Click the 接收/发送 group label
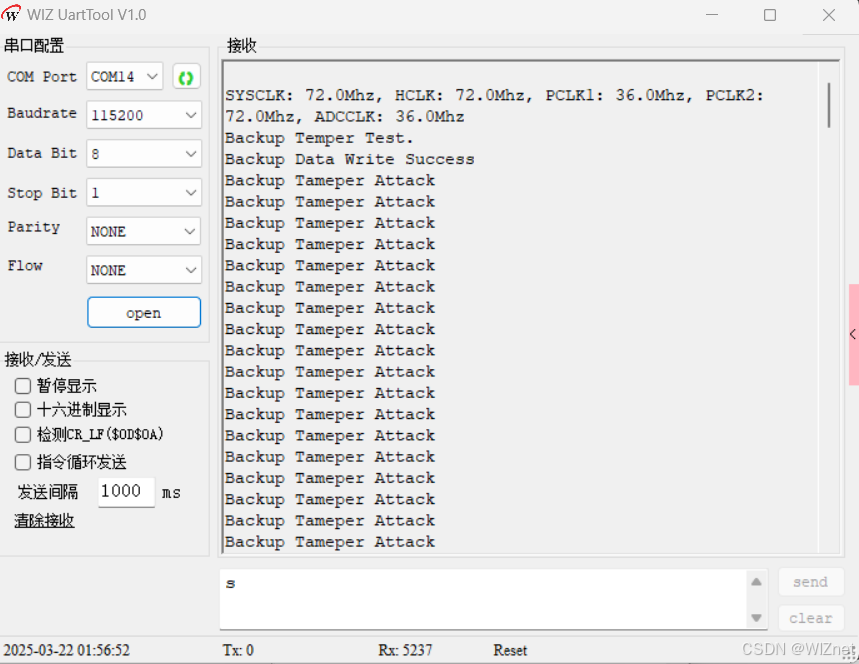The height and width of the screenshot is (664, 859). 38,359
